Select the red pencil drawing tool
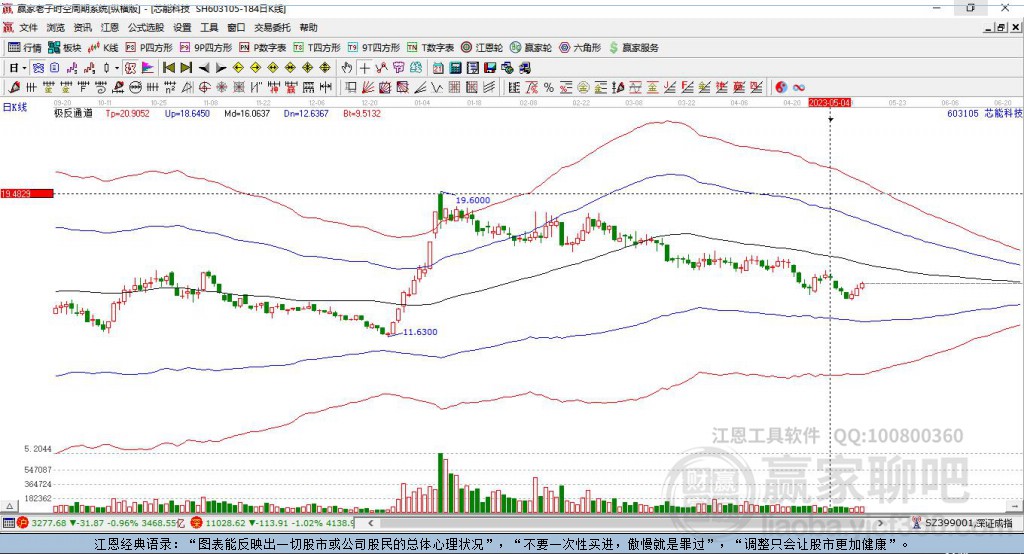This screenshot has width=1024, height=554. pos(14,88)
